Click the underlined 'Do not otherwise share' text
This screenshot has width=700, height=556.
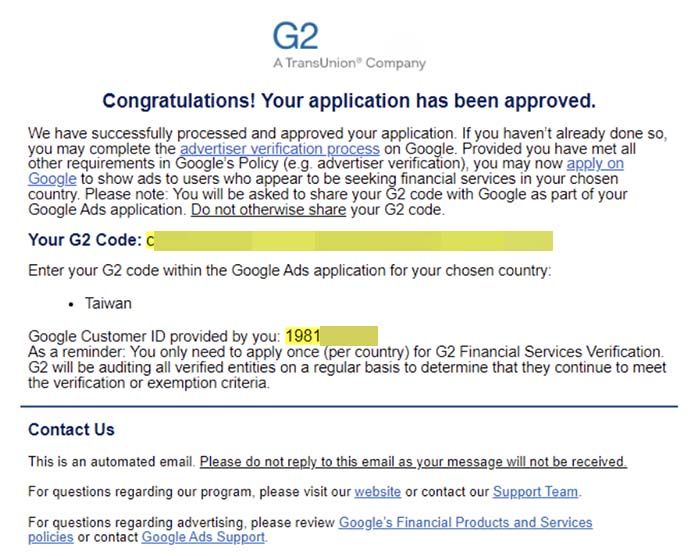coord(269,210)
